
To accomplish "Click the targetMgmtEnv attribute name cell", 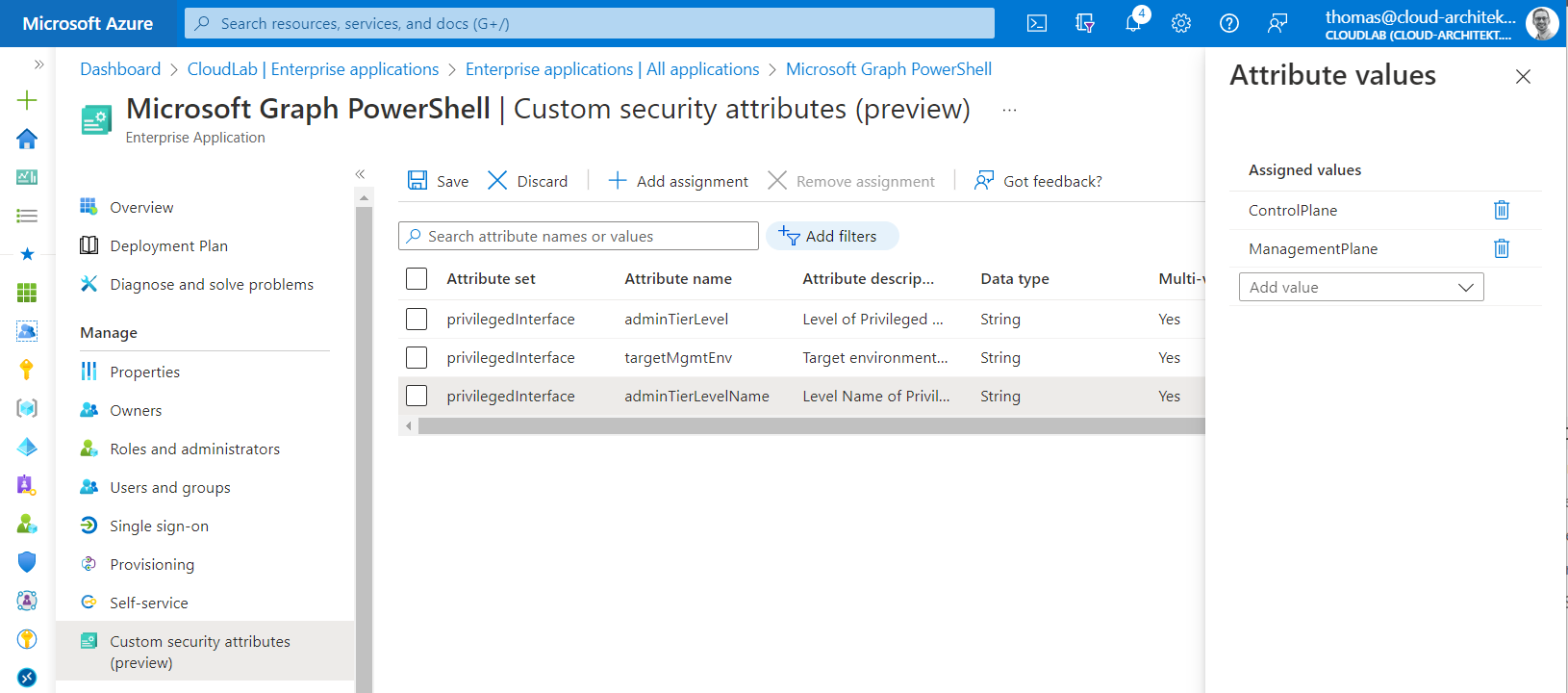I will [x=678, y=357].
